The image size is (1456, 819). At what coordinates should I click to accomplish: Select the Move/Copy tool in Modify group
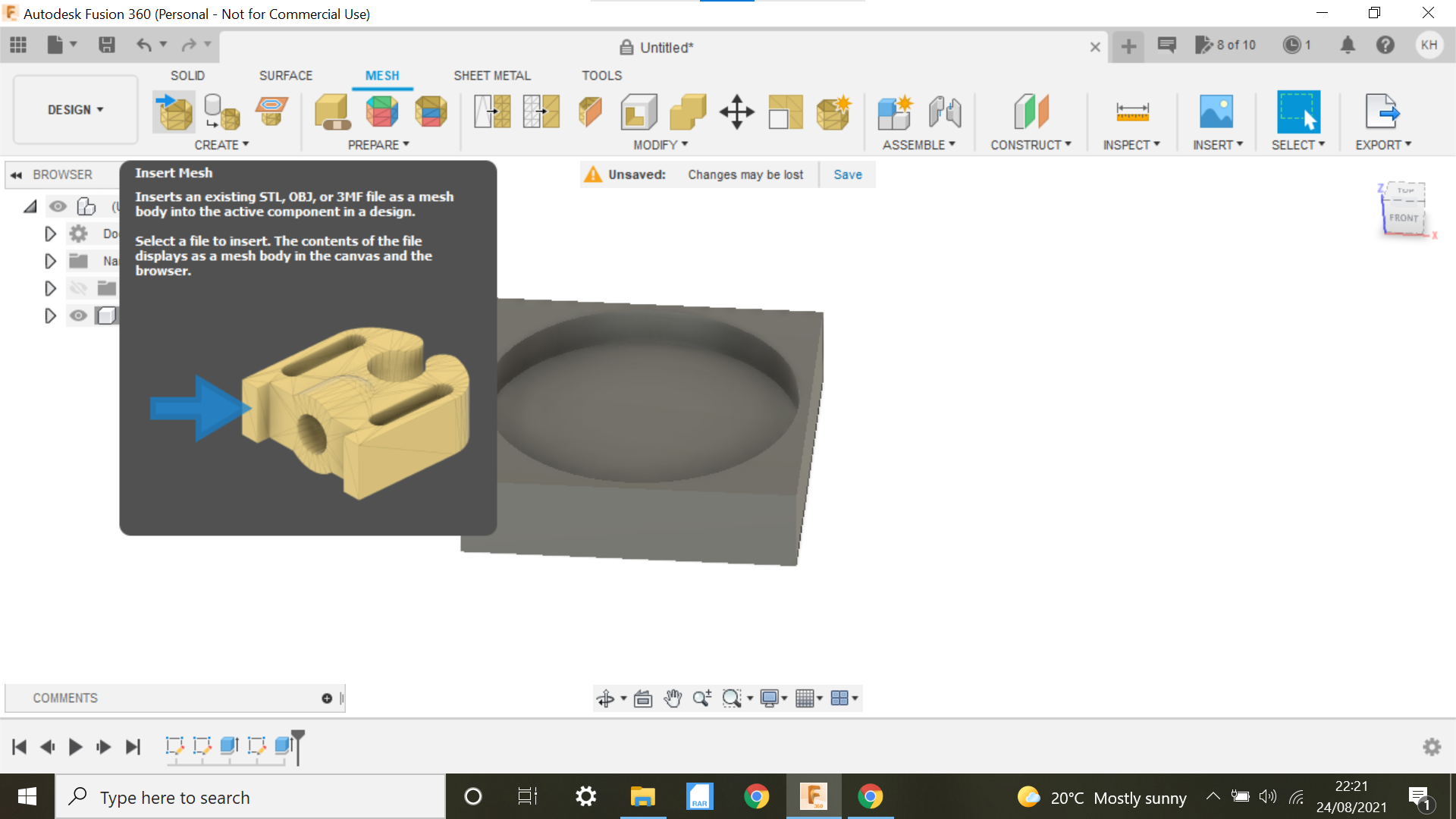point(736,111)
